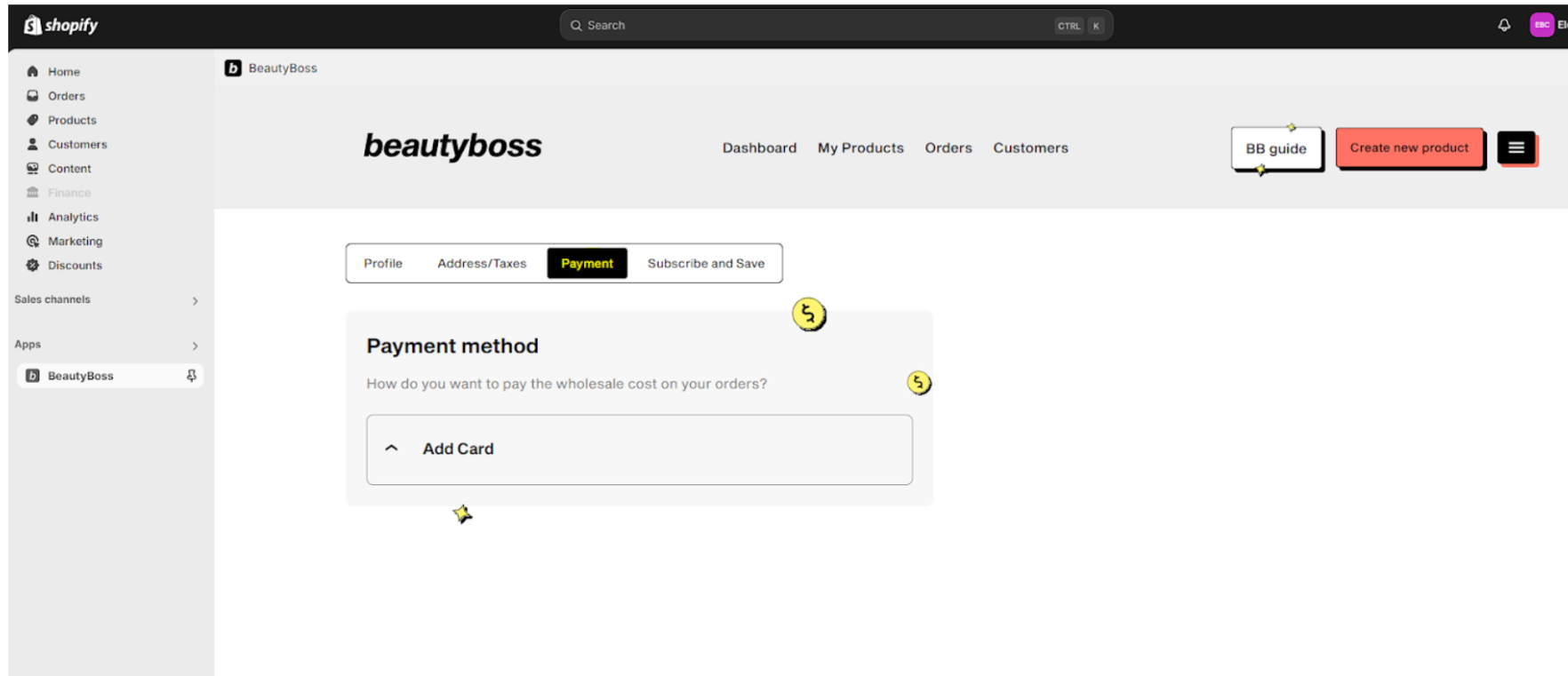Viewport: 1568px width, 676px height.
Task: Open Home in Shopify sidebar
Action: click(x=64, y=71)
